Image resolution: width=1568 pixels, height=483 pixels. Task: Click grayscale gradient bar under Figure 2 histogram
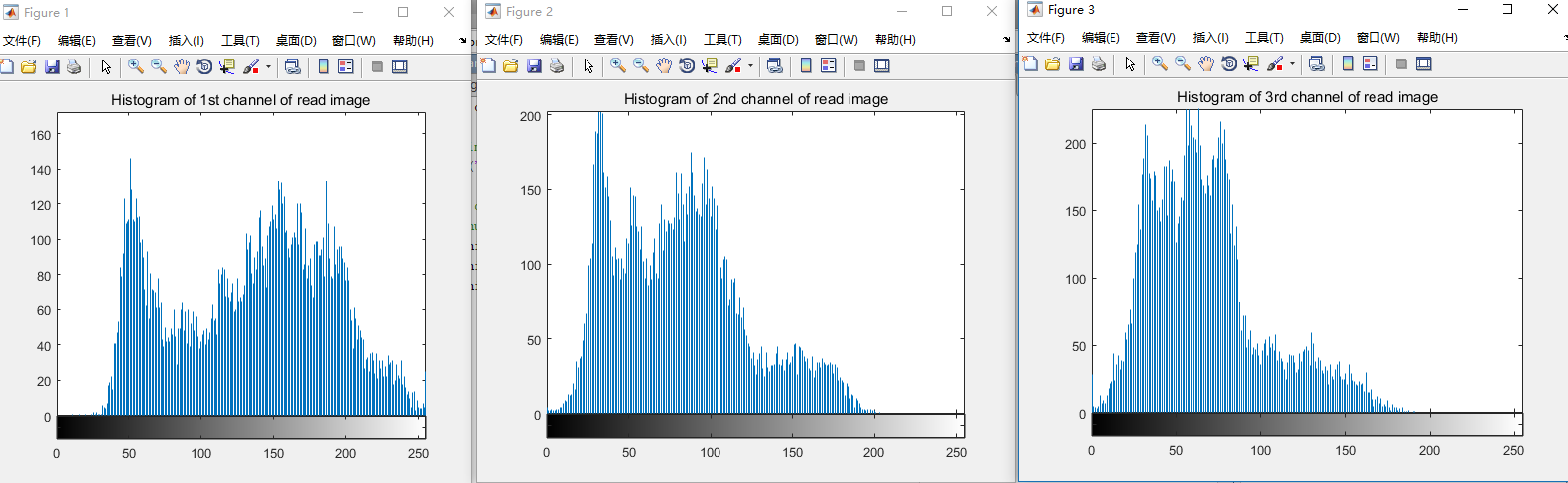(755, 425)
